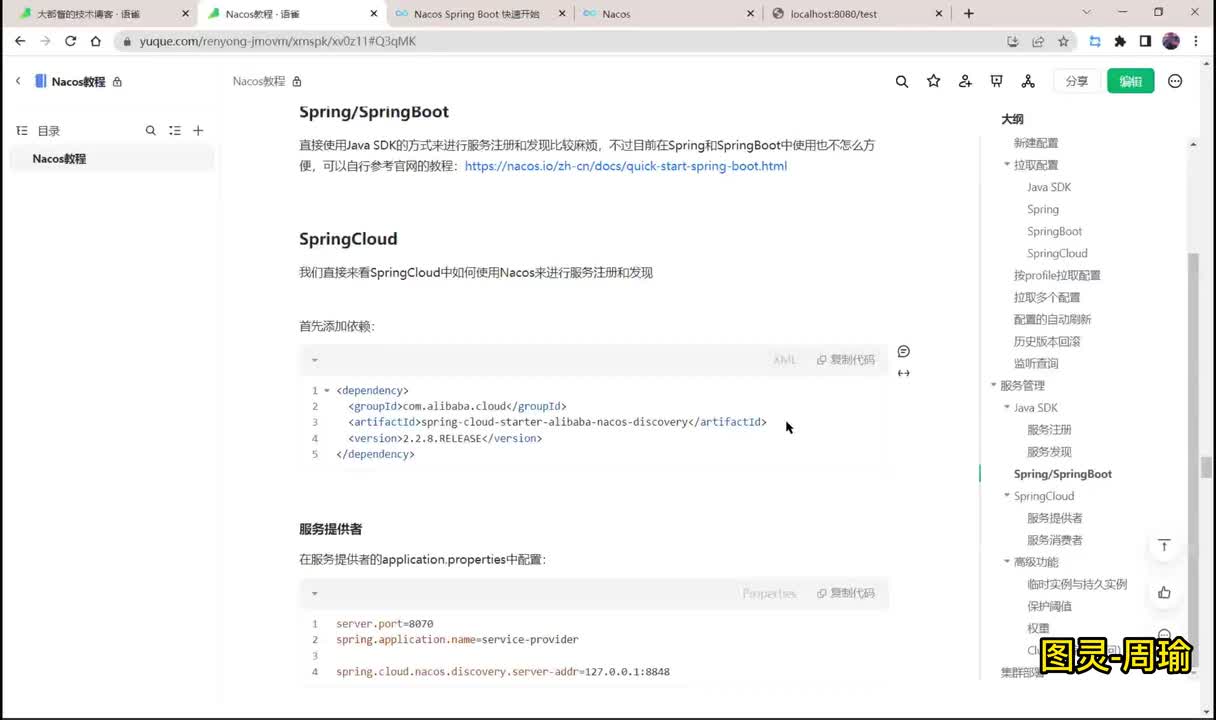Open the nacos.io quick-start-spring-boot link
The image size is (1216, 720).
[x=626, y=166]
